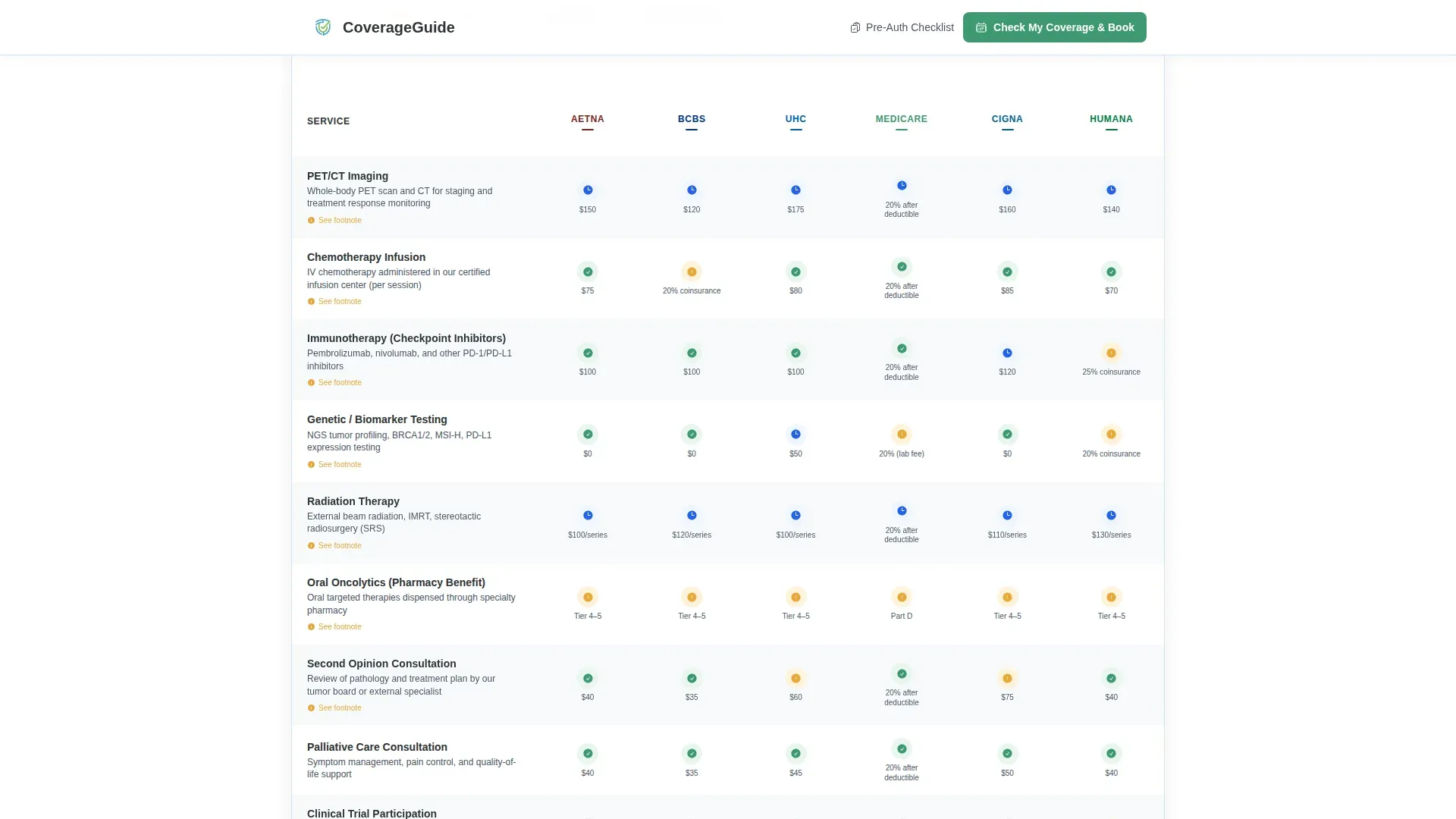
Task: Click Aetna covered checkmark for Palliative Care
Action: [587, 754]
